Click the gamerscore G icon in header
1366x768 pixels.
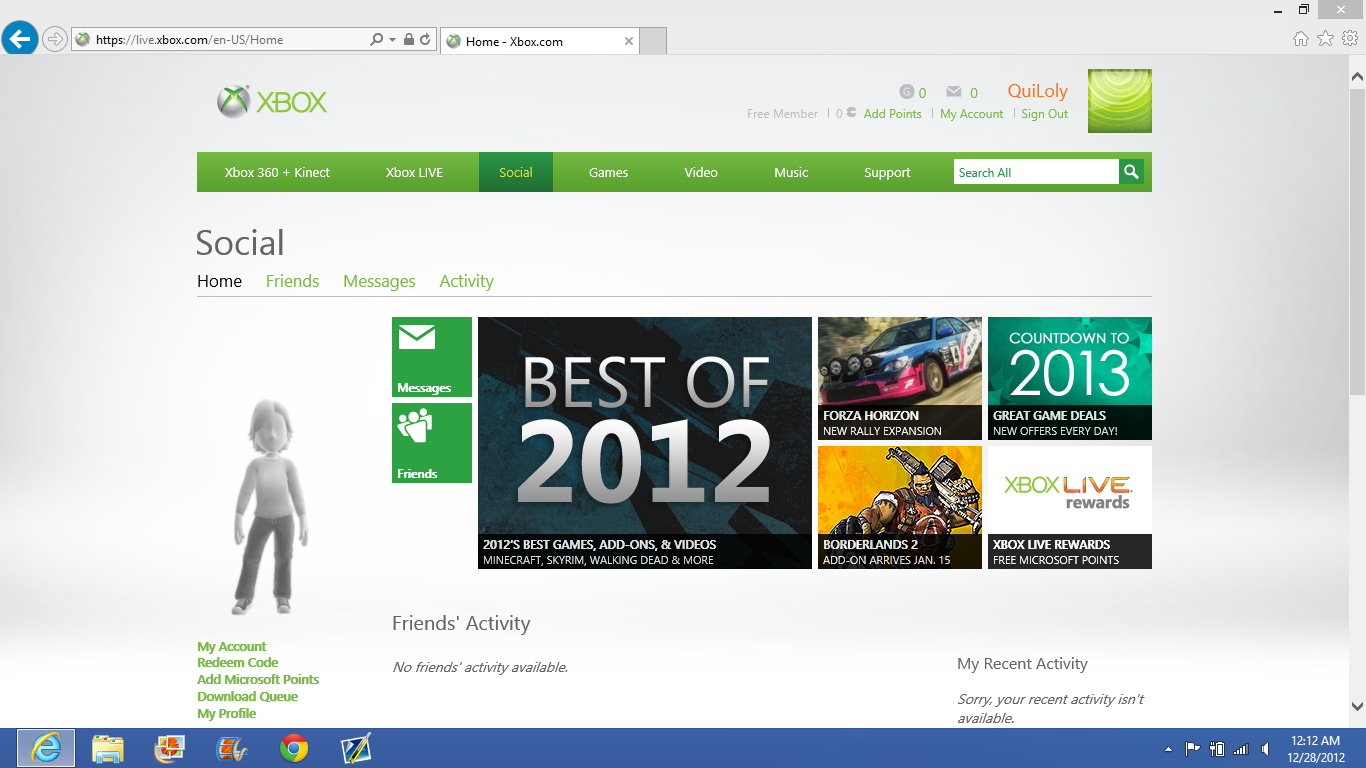[907, 92]
